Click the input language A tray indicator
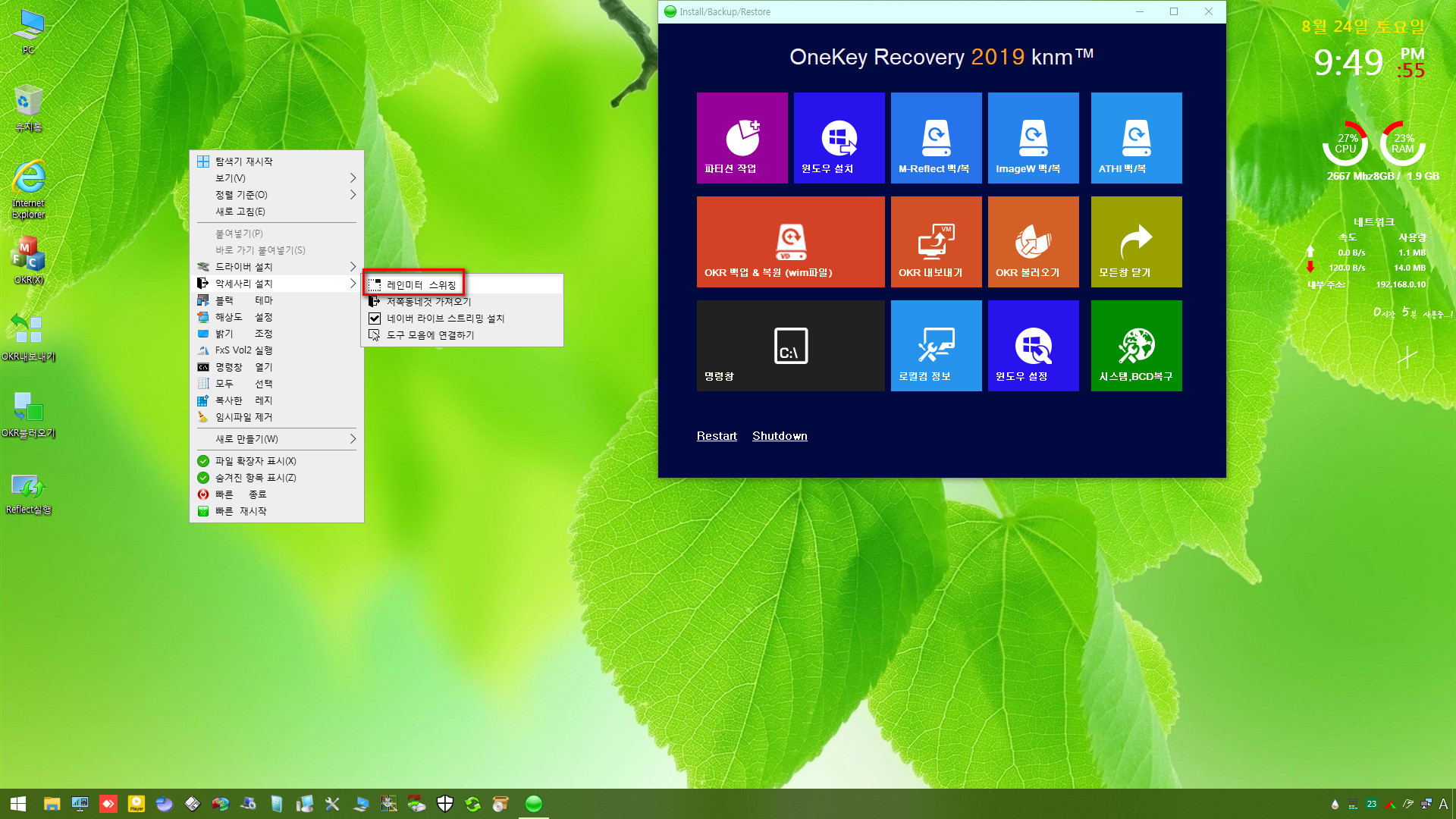Viewport: 1456px width, 819px height. [x=1443, y=804]
